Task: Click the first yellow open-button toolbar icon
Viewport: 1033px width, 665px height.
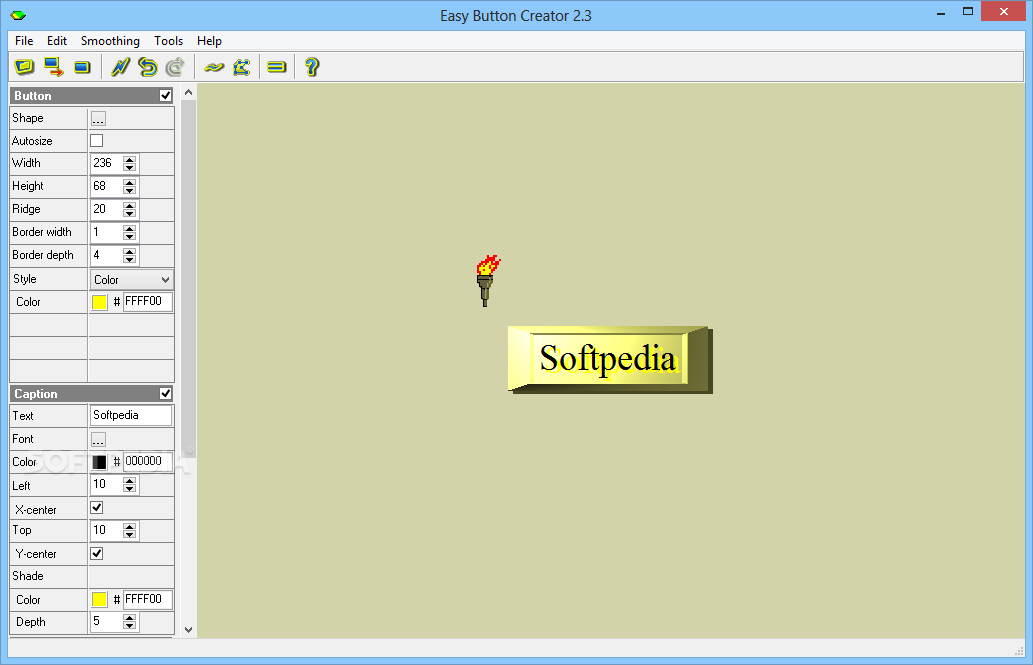Action: (x=24, y=67)
